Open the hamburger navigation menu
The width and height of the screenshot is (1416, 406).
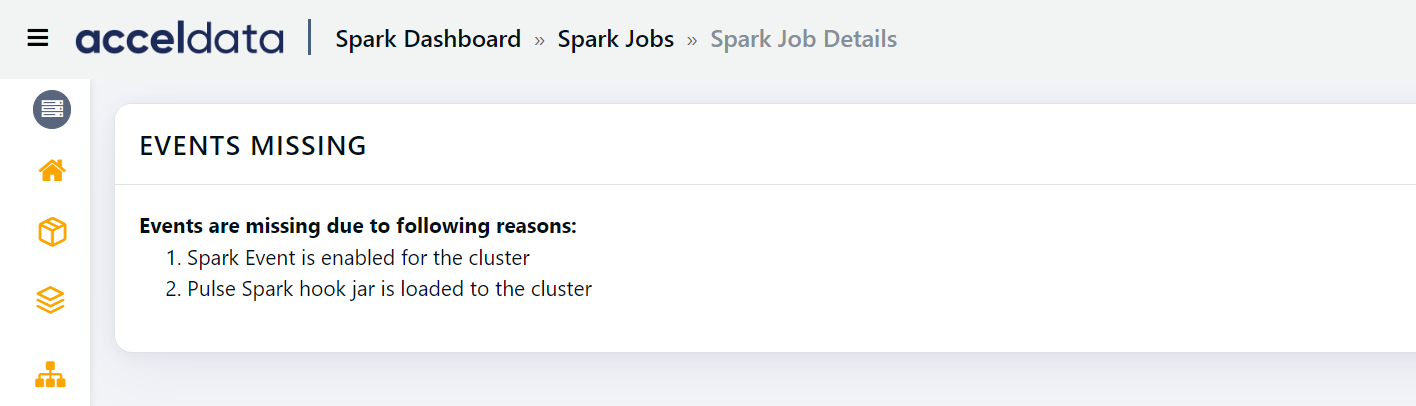coord(38,38)
